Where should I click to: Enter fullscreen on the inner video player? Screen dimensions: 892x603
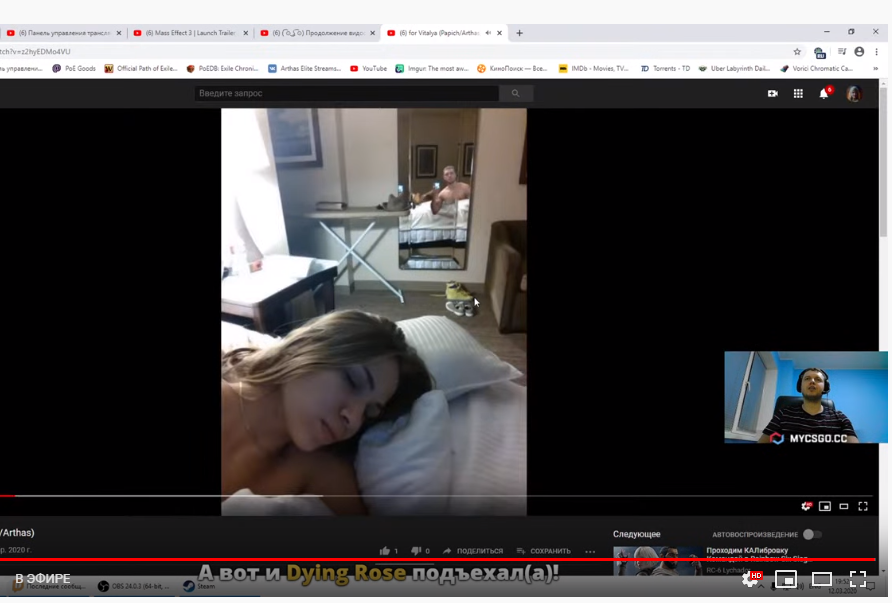pos(862,506)
